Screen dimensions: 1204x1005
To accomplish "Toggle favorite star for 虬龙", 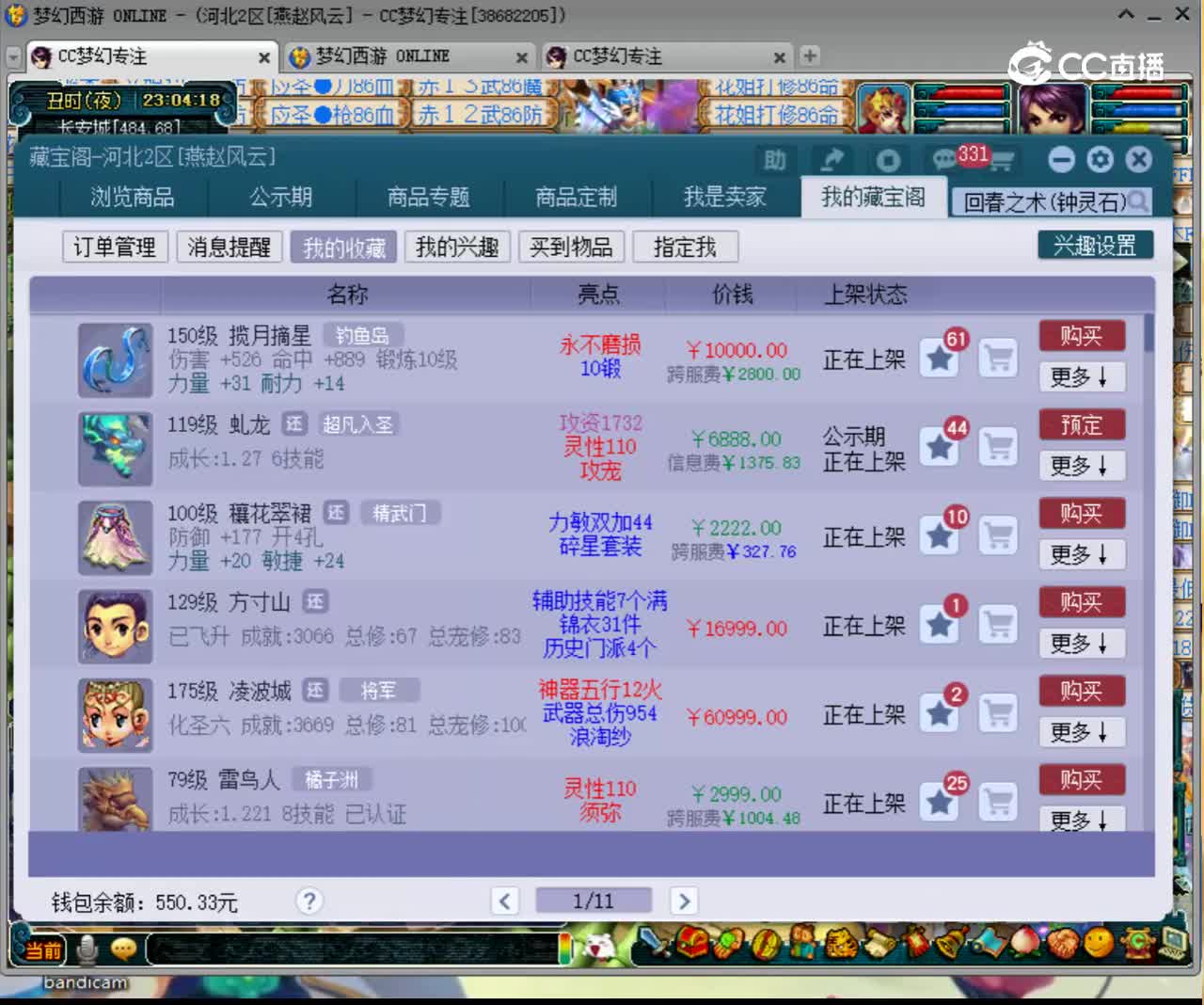I will 940,446.
